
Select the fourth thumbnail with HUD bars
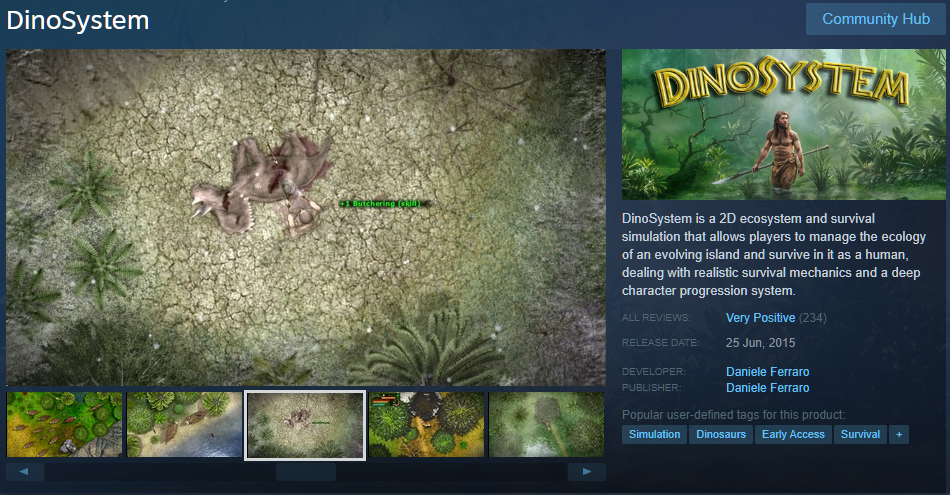[x=427, y=424]
